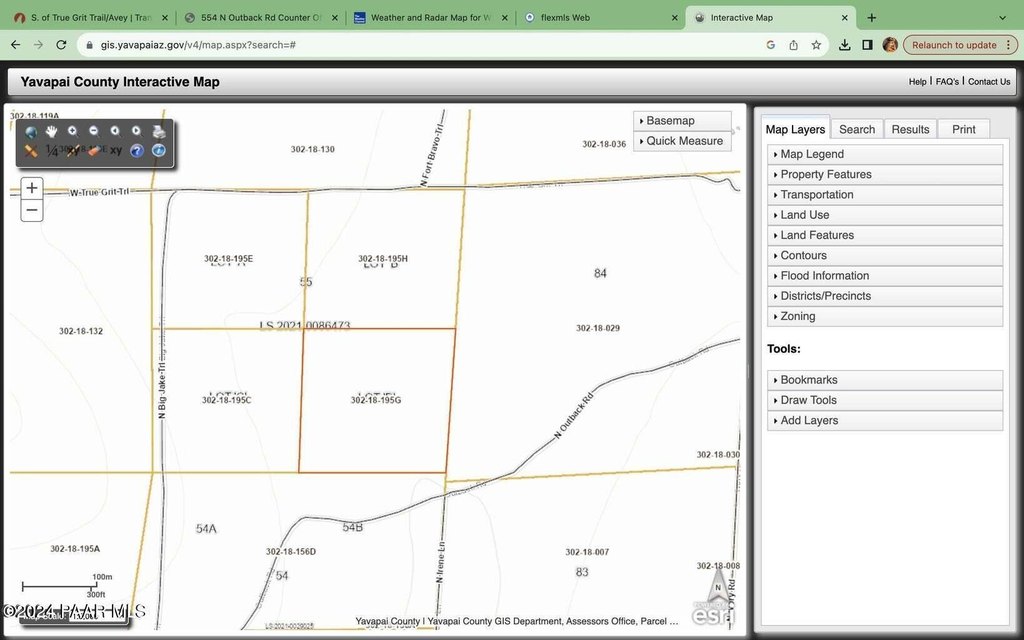Open the FAQ's link in header

(947, 82)
